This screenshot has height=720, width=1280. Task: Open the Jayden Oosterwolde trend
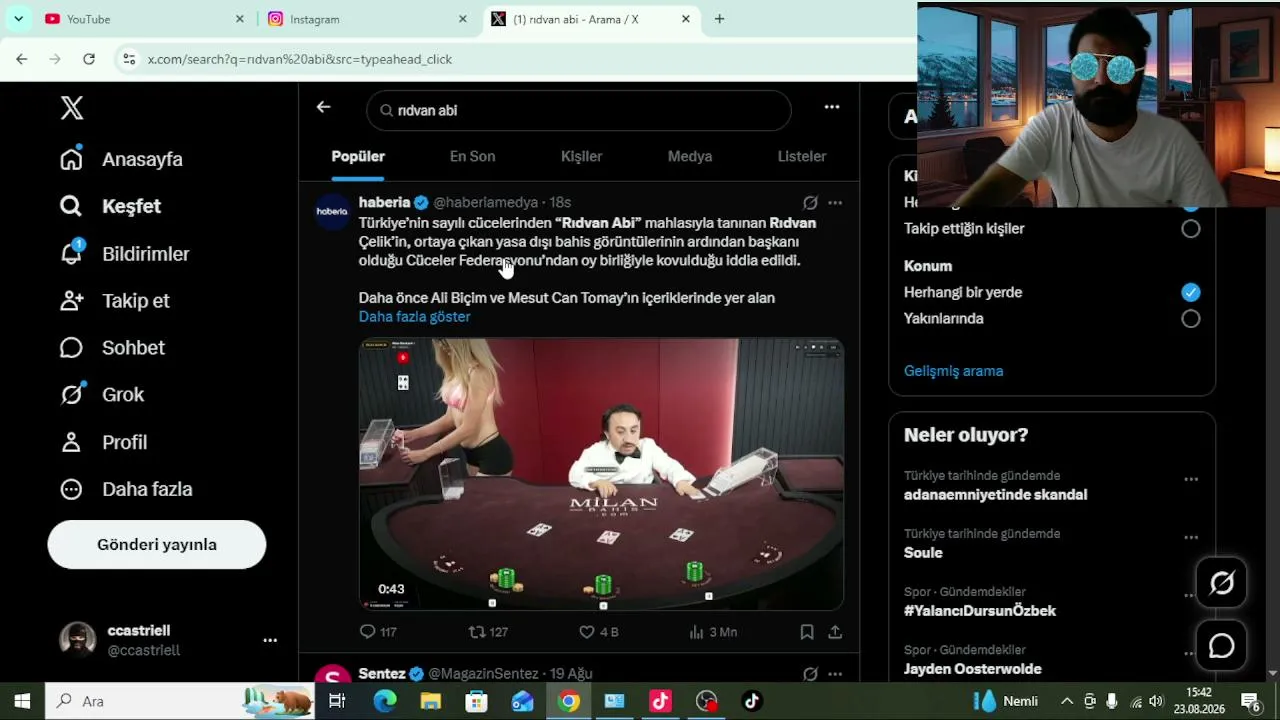[x=972, y=669]
